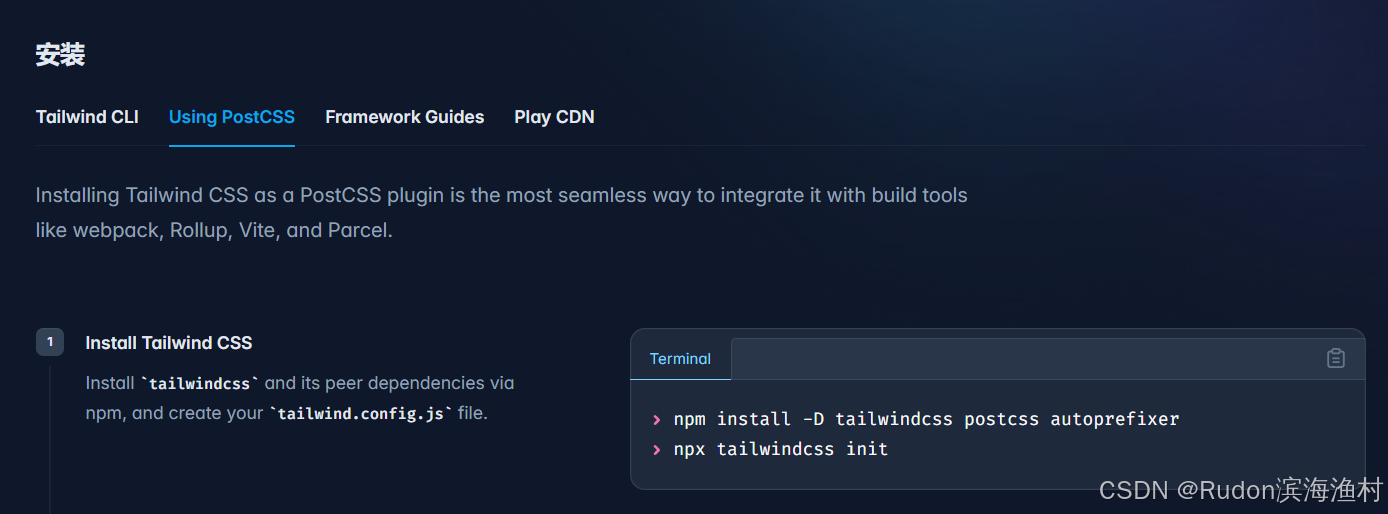
Task: Select the Using PostCSS tab
Action: pyautogui.click(x=232, y=117)
